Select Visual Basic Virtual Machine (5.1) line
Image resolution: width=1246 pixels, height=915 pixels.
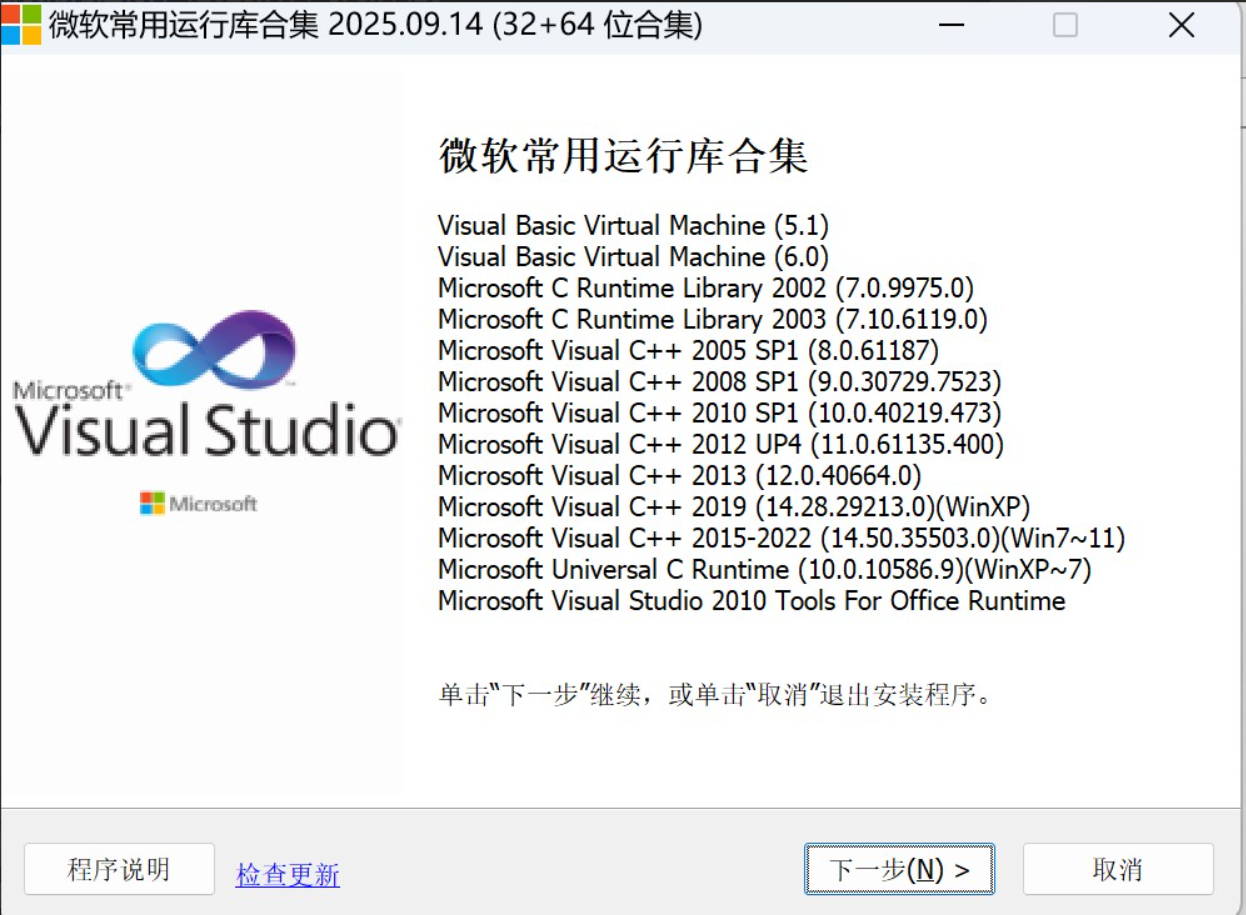coord(633,226)
